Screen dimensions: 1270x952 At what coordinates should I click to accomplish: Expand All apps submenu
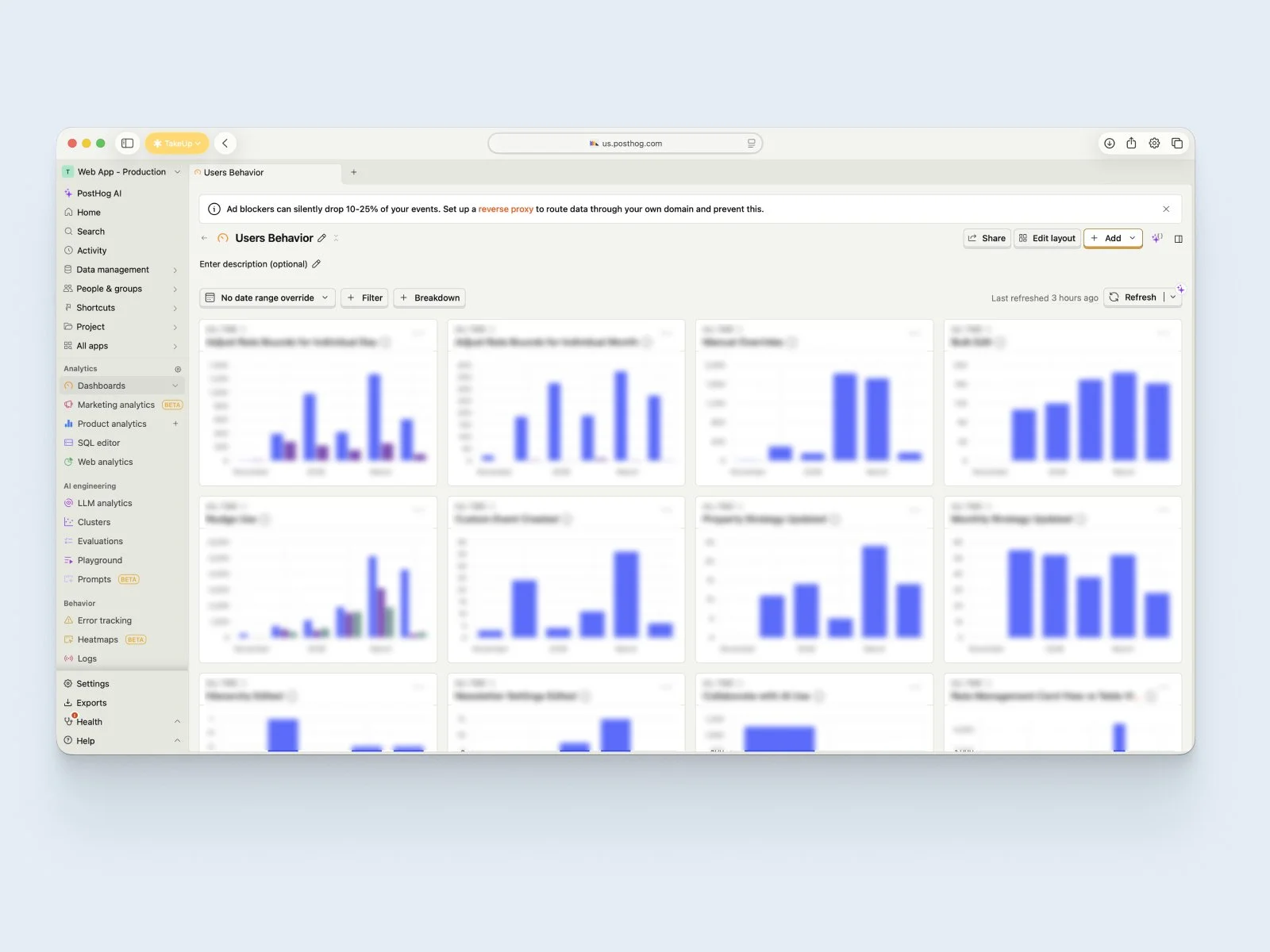click(175, 346)
